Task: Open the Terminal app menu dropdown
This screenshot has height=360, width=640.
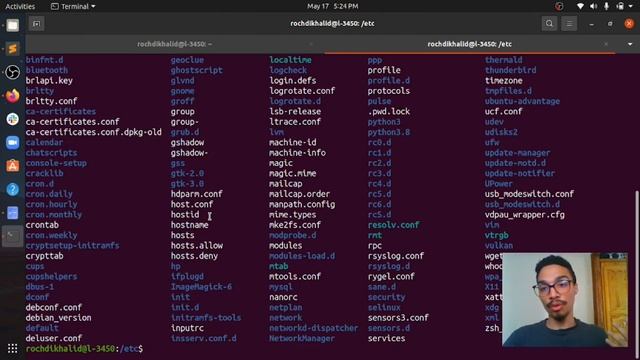Action: 73,6
